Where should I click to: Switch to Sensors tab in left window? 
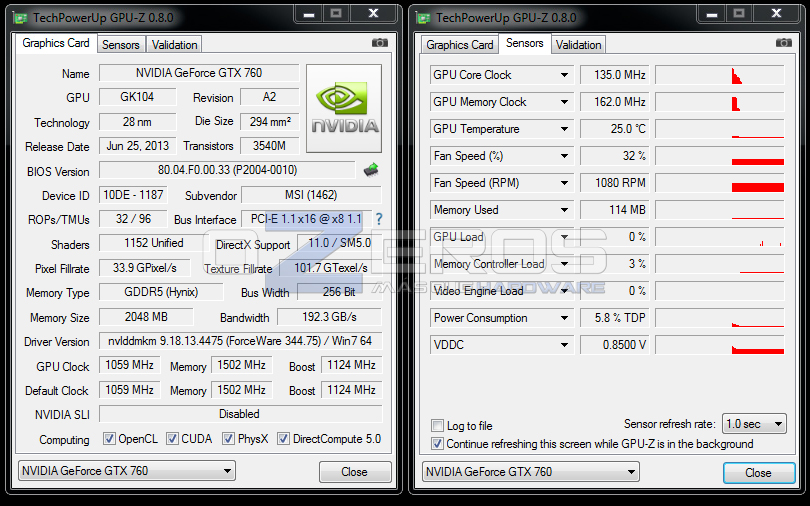pos(121,45)
